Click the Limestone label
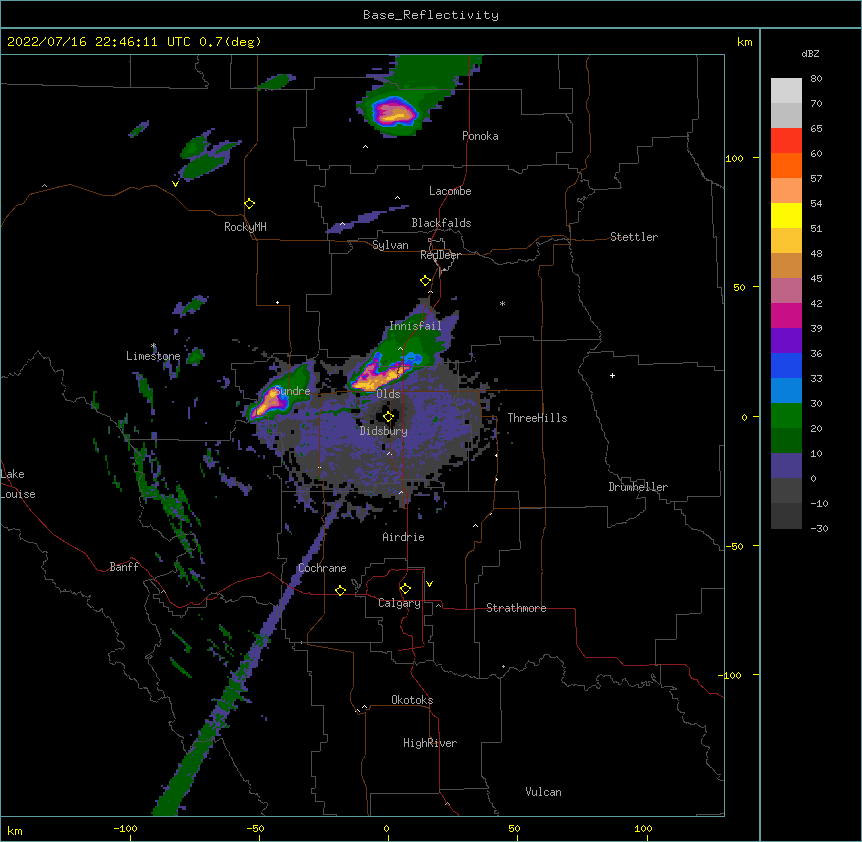Screen dimensions: 862x842 click(153, 356)
